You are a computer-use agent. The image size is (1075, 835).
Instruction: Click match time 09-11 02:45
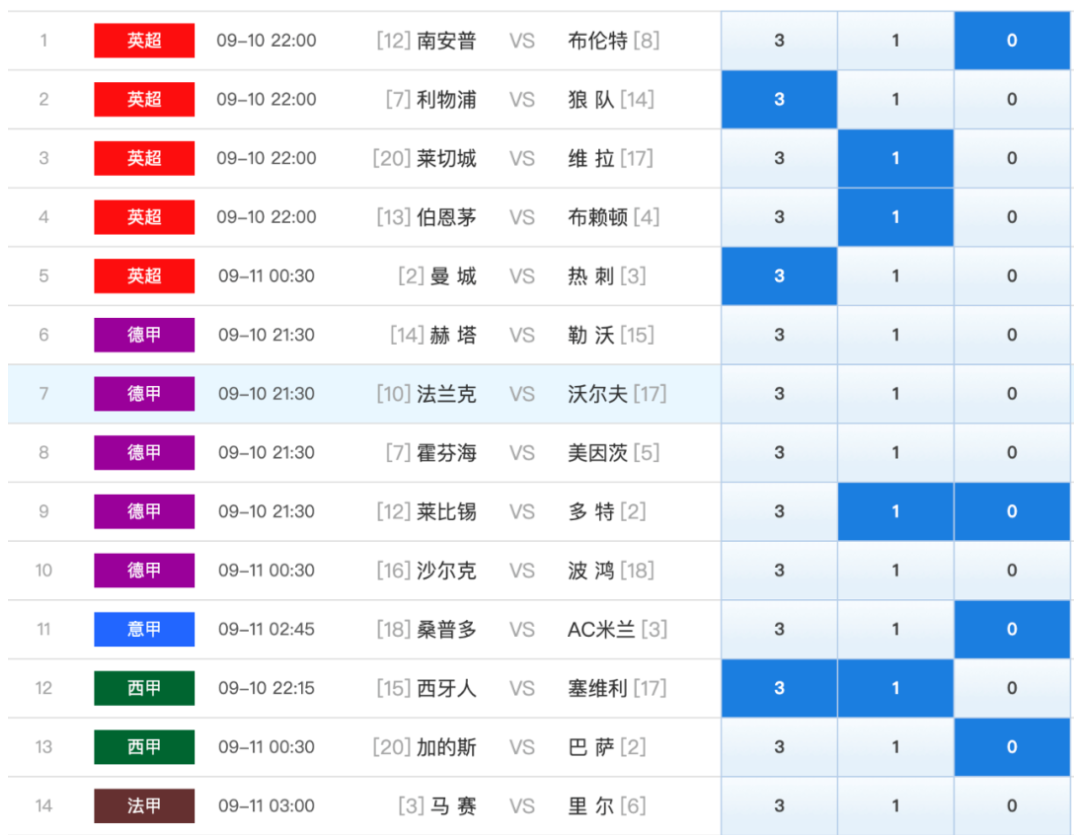tap(266, 630)
